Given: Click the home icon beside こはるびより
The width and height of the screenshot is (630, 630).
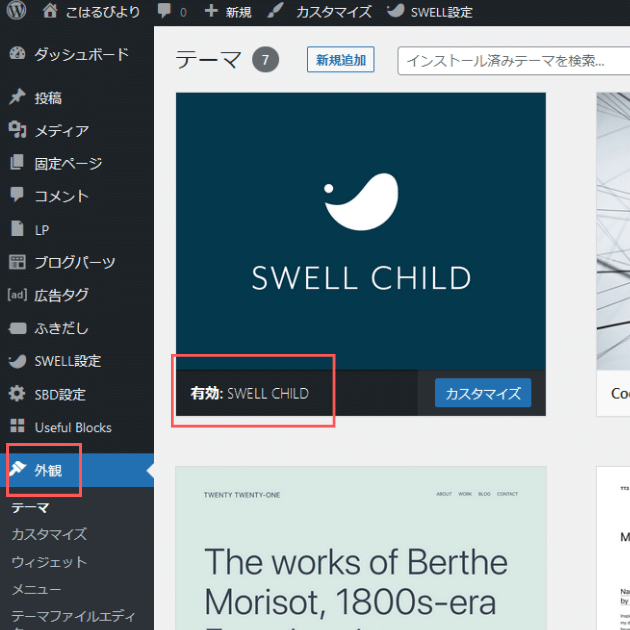Looking at the screenshot, I should point(50,11).
